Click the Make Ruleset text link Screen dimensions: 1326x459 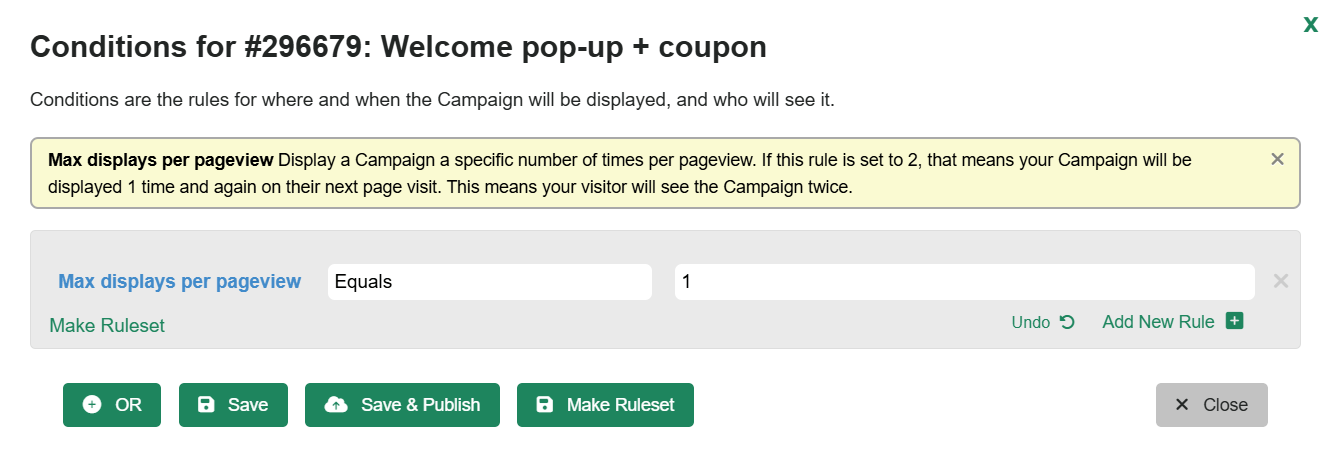click(x=107, y=325)
